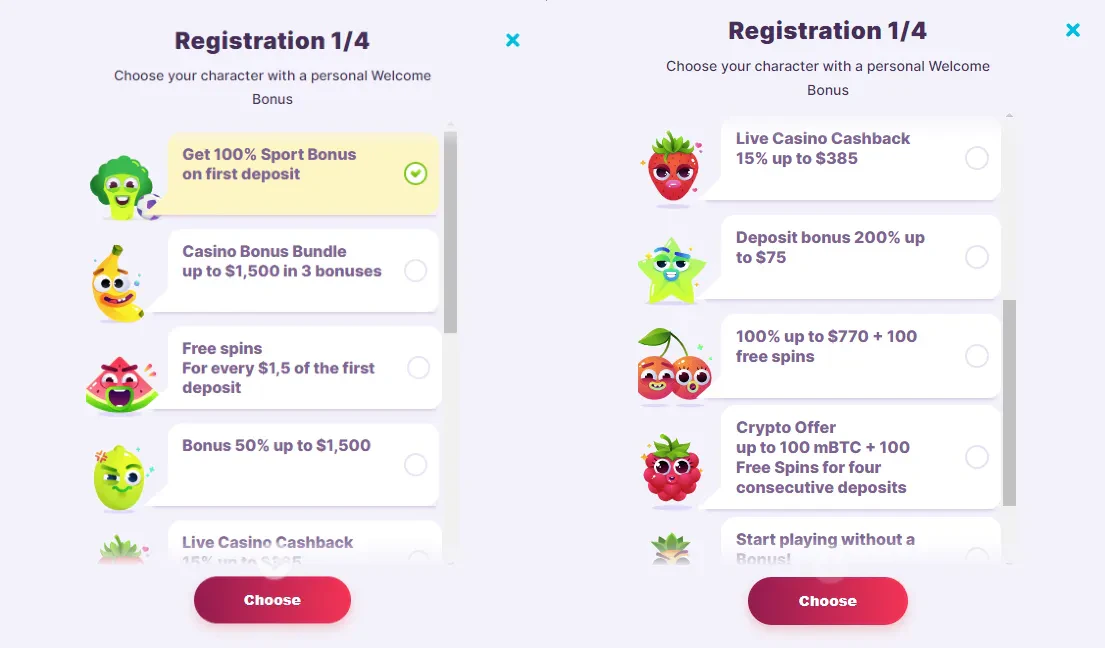Select the Bonus 50% up to $1,500 radio

(x=416, y=464)
